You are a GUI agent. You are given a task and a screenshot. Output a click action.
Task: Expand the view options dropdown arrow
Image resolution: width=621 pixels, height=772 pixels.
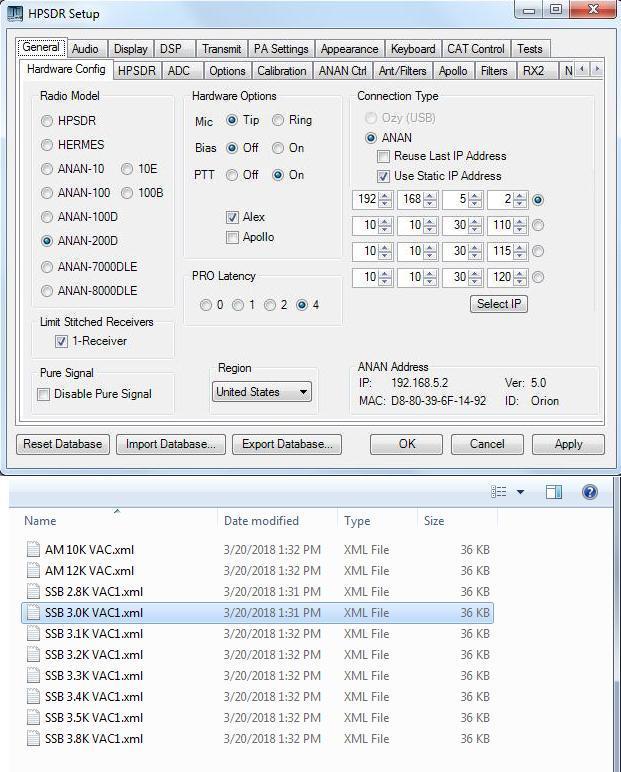click(x=520, y=492)
